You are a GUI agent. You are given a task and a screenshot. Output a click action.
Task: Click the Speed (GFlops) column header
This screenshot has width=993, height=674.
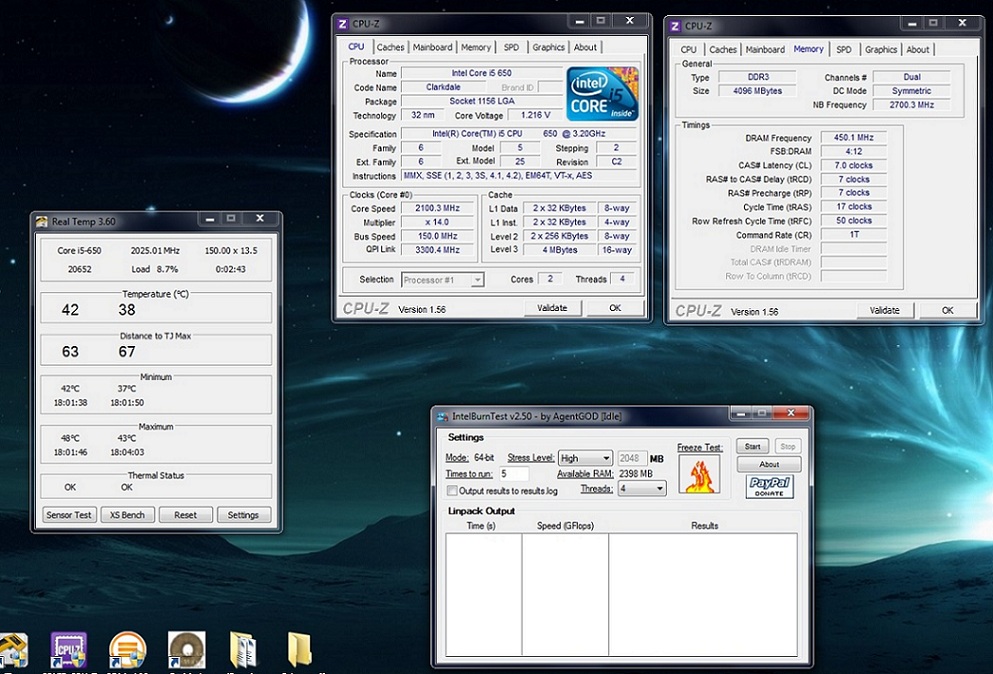click(x=565, y=526)
